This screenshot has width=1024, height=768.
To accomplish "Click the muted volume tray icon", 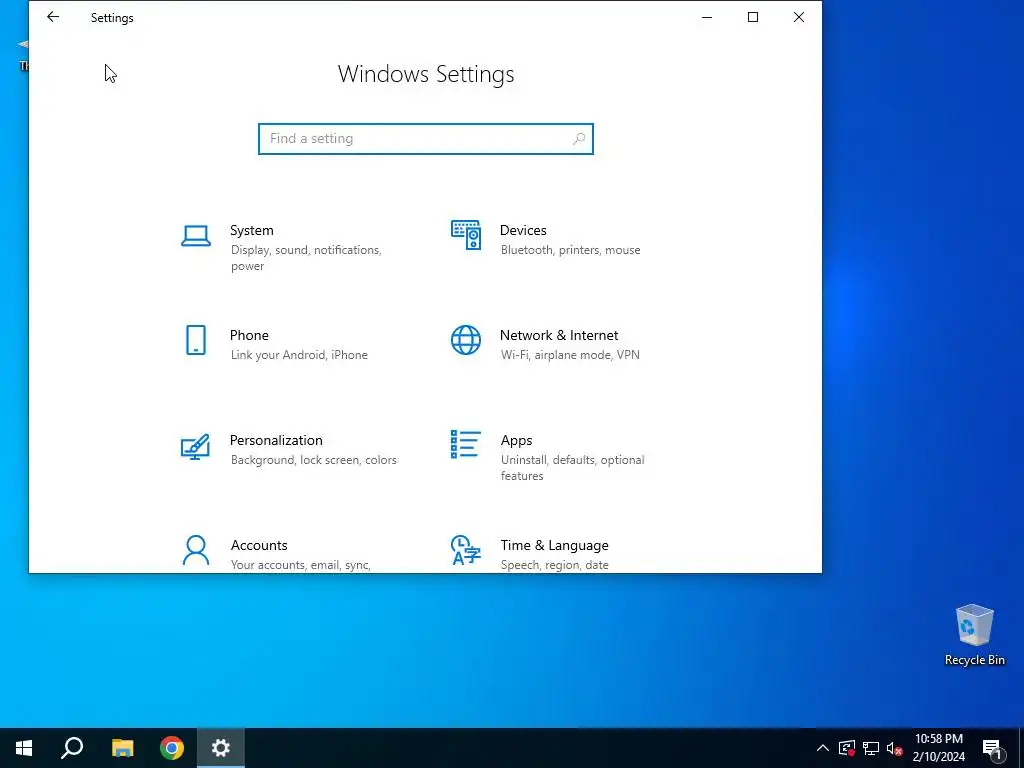I will pyautogui.click(x=895, y=748).
